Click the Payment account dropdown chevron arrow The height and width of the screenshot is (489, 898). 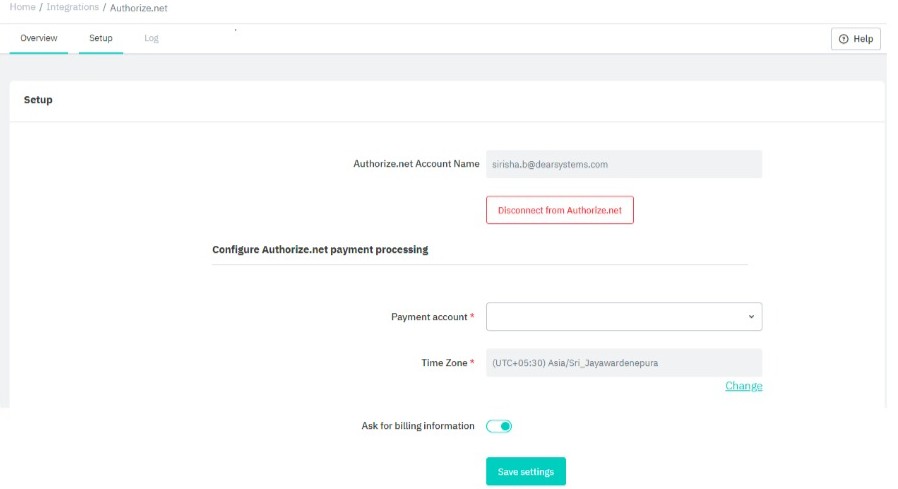(751, 317)
